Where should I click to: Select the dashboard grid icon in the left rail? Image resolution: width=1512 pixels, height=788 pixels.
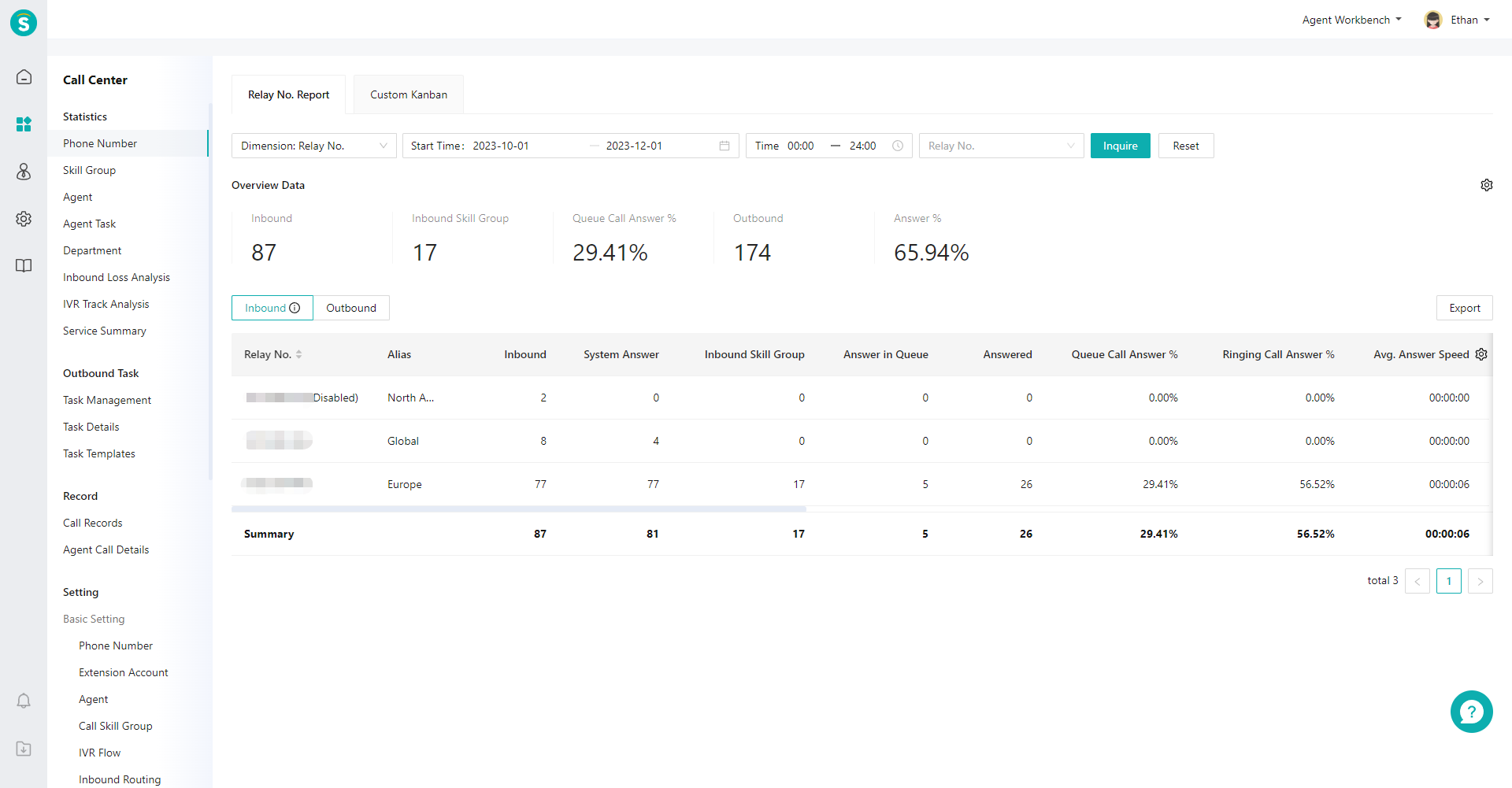click(x=24, y=124)
